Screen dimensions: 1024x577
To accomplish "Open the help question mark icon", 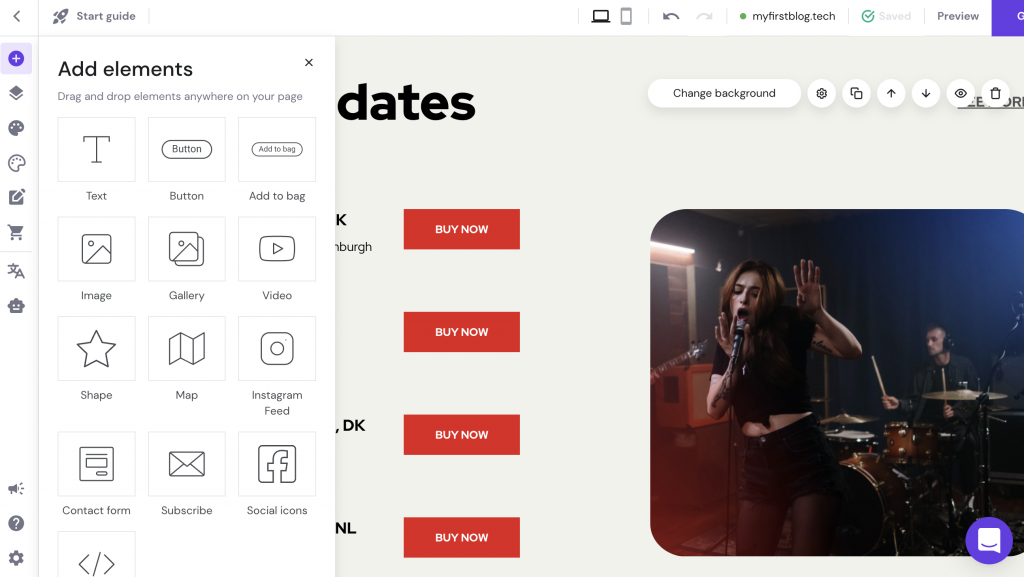I will point(16,523).
